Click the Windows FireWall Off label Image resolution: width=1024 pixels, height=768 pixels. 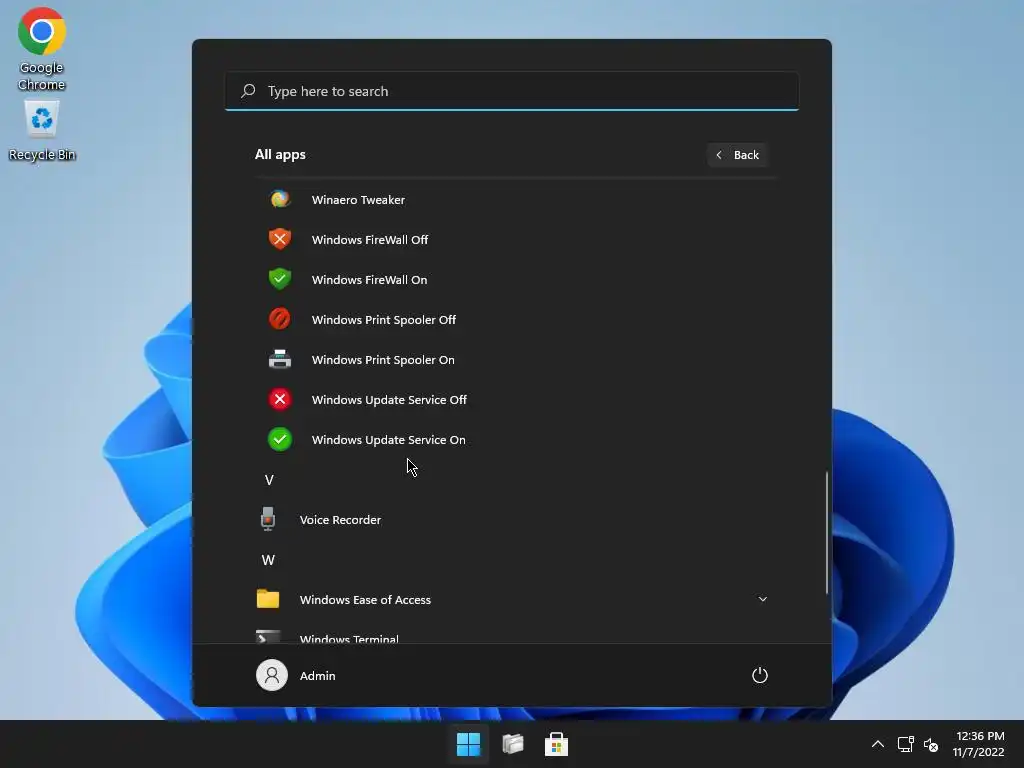click(370, 240)
